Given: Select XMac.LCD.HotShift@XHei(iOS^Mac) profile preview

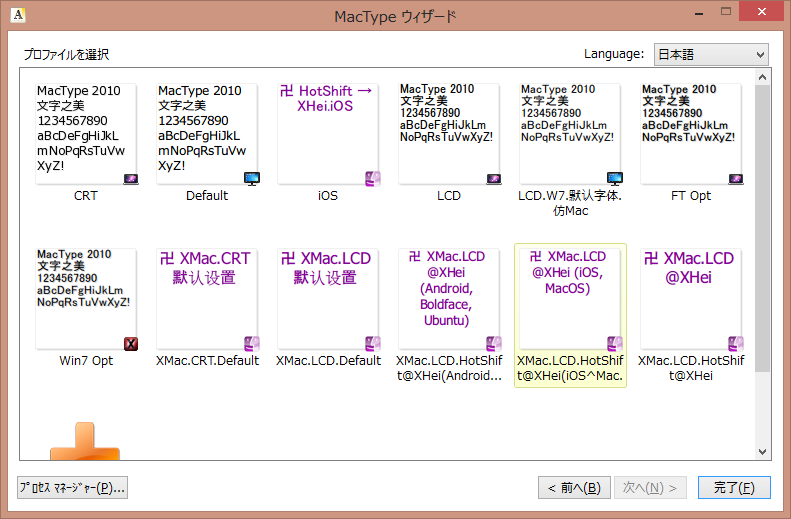Looking at the screenshot, I should click(x=570, y=299).
